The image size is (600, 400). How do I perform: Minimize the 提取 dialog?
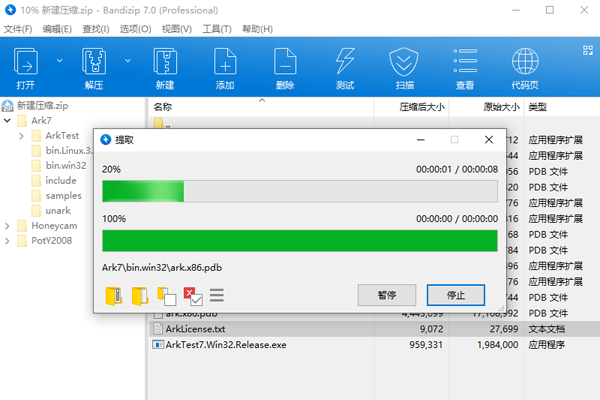point(421,140)
